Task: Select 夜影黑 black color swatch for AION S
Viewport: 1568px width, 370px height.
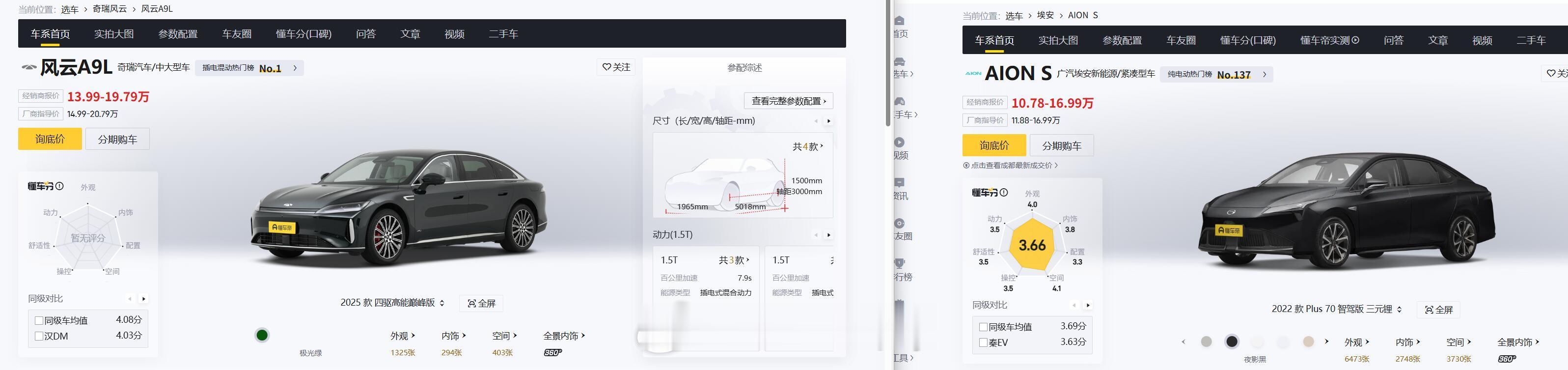Action: pyautogui.click(x=1232, y=342)
